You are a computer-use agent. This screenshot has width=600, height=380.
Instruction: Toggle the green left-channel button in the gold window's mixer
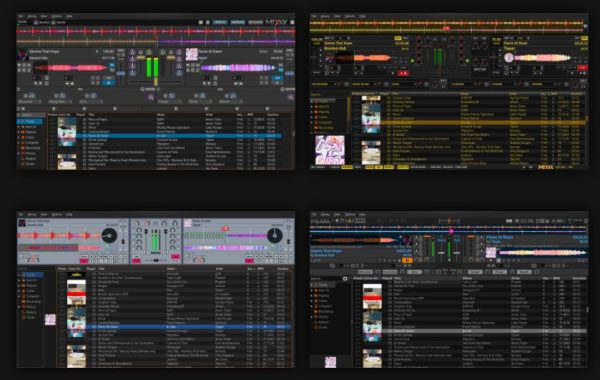coord(412,60)
